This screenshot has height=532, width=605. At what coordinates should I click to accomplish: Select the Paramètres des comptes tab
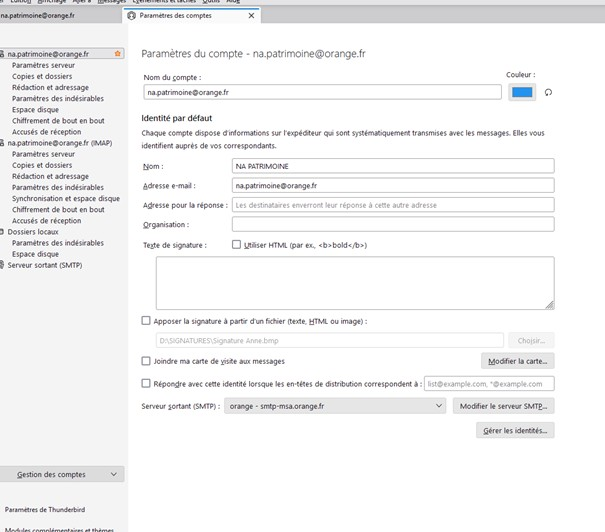191,15
